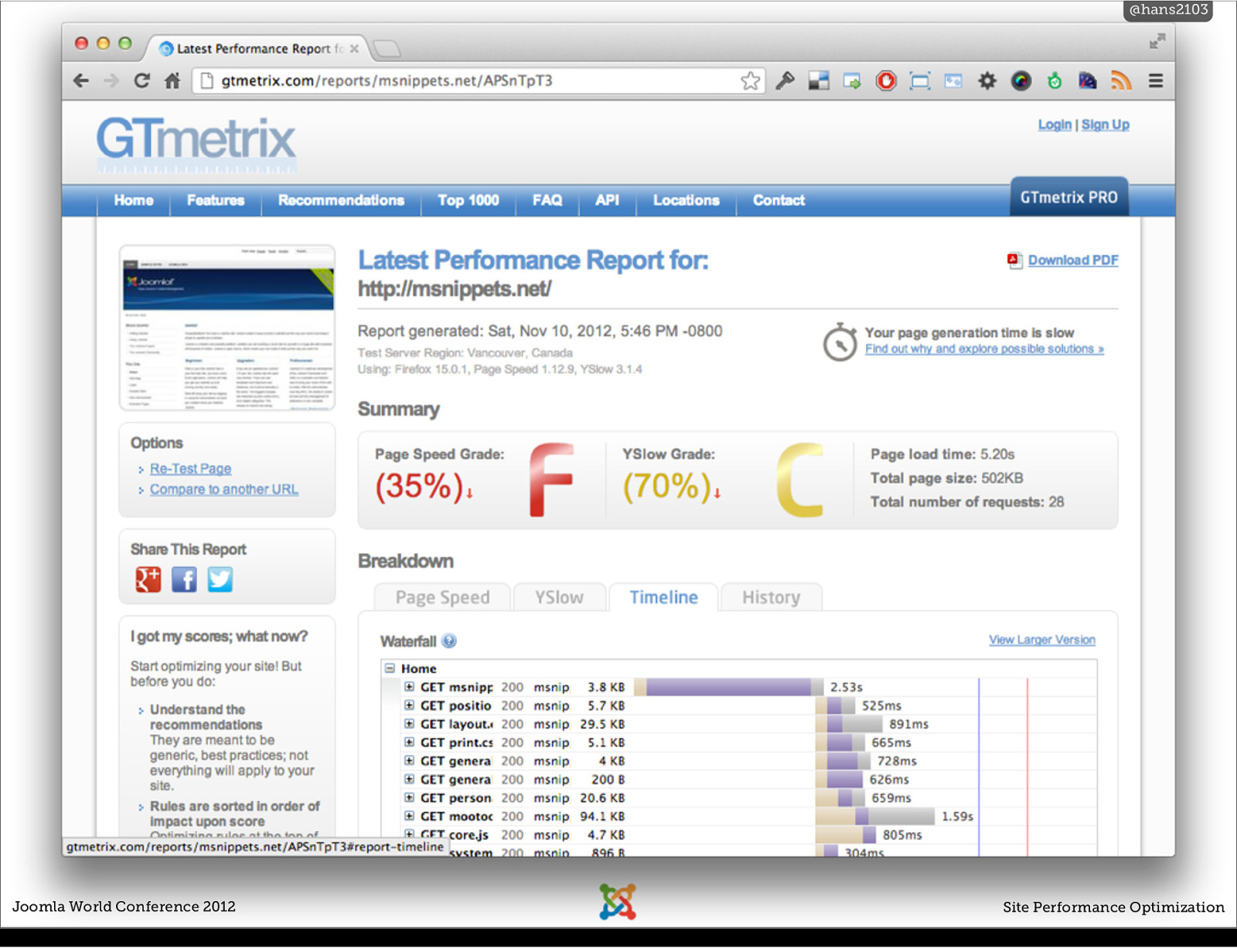
Task: Click the Understand the recommendations item
Action: [x=206, y=717]
